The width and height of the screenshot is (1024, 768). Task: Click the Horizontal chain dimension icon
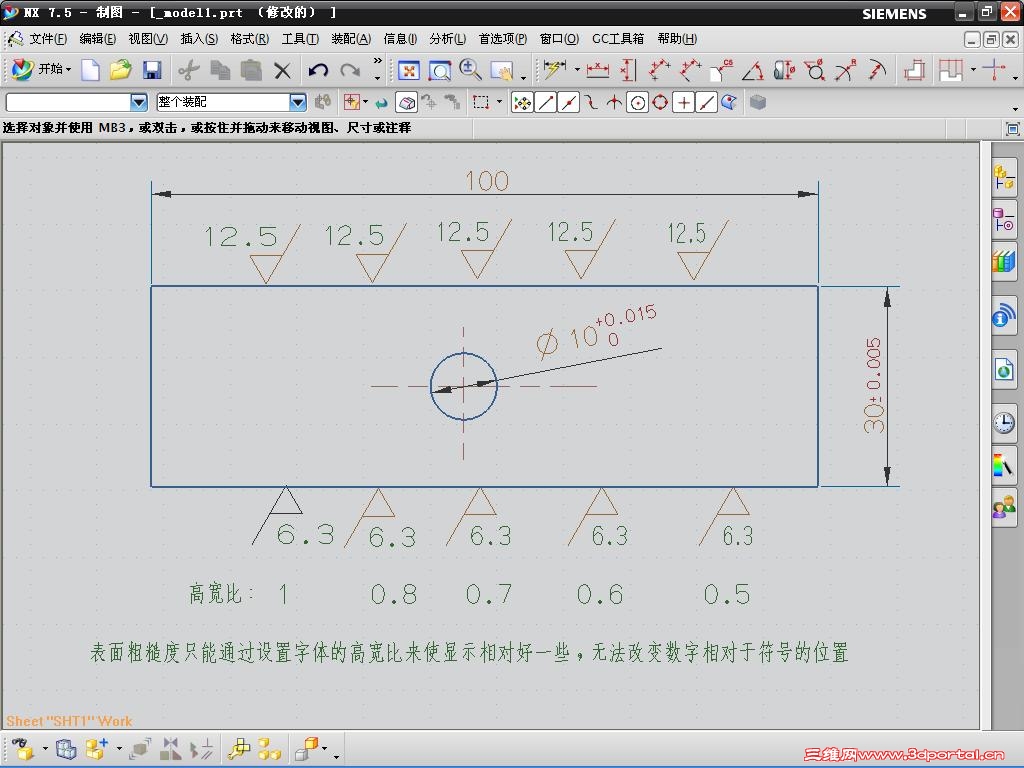[x=951, y=70]
